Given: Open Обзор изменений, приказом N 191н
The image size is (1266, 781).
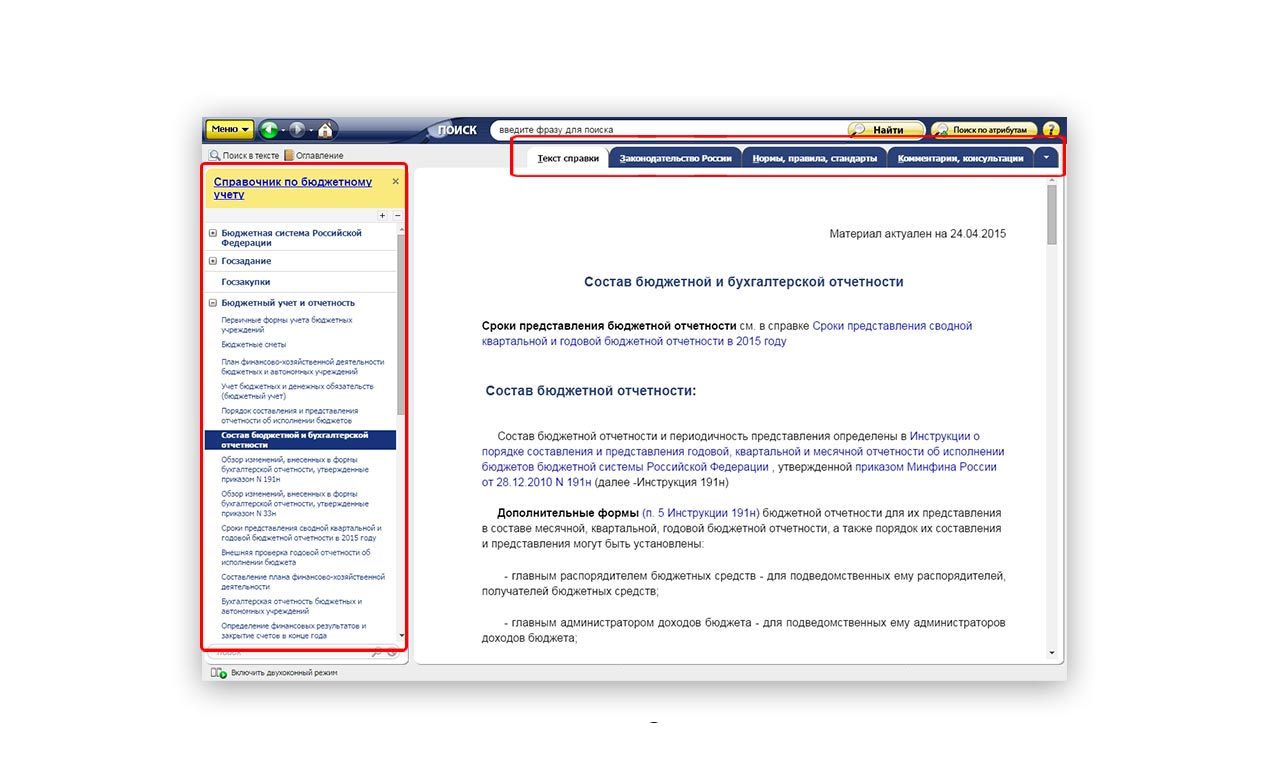Looking at the screenshot, I should pyautogui.click(x=295, y=469).
